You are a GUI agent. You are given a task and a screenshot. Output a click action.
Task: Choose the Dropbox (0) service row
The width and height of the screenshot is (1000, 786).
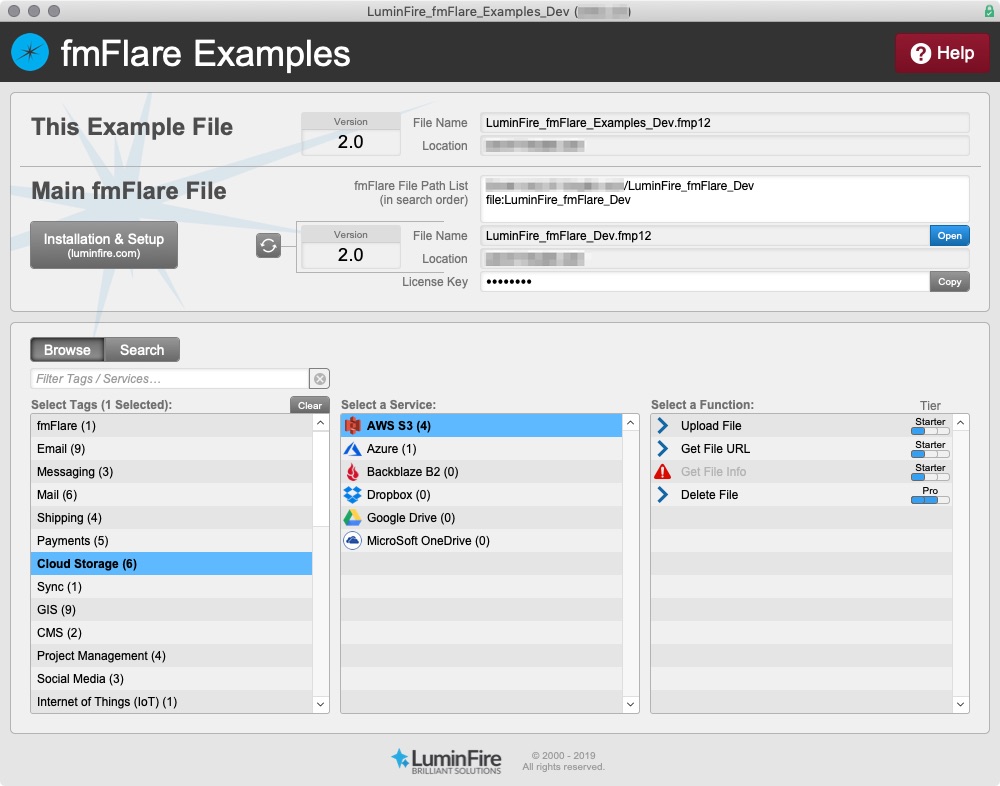pyautogui.click(x=482, y=494)
